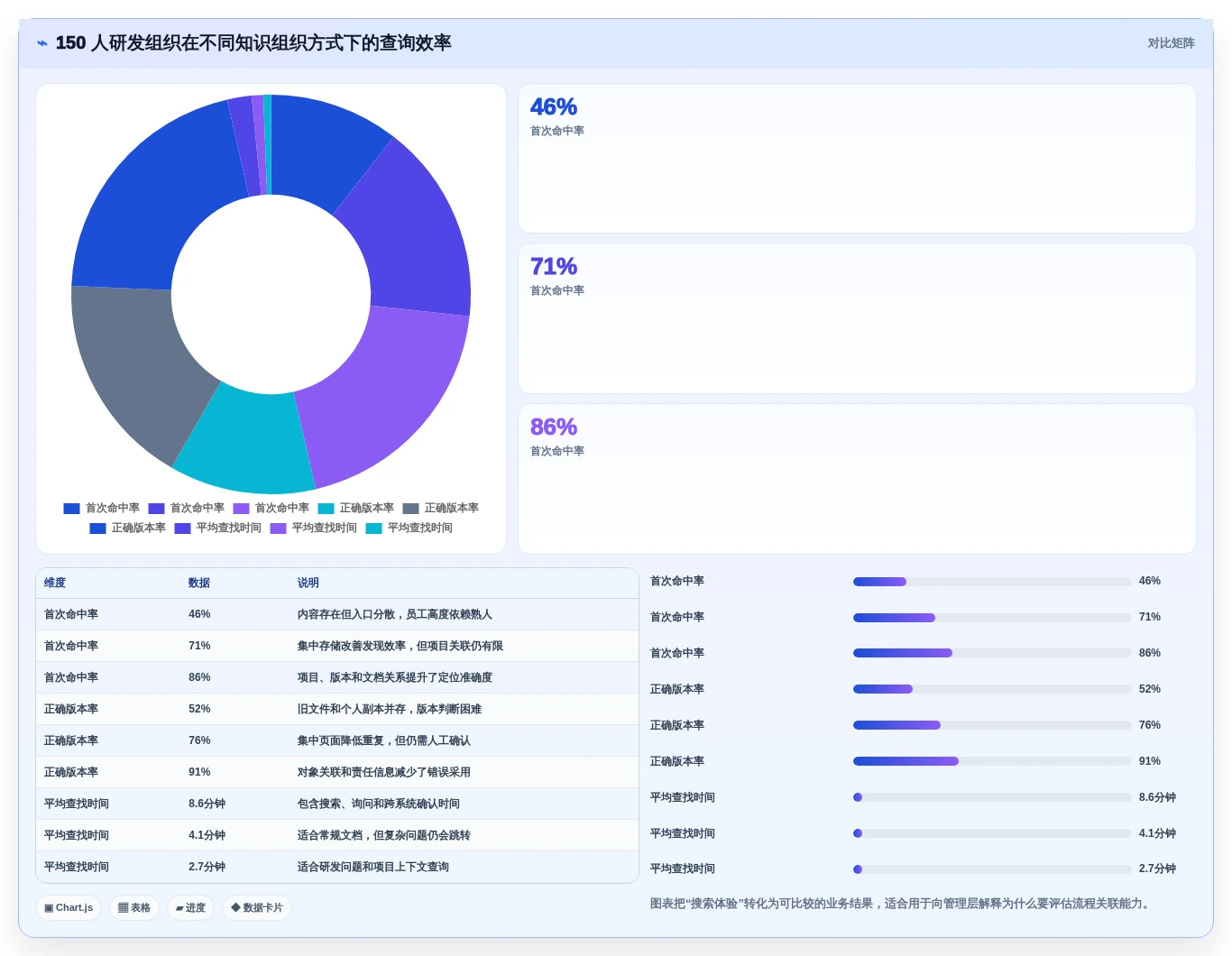Open the 71% 首次命中率 data card
The width and height of the screenshot is (1232, 956).
pos(857,318)
